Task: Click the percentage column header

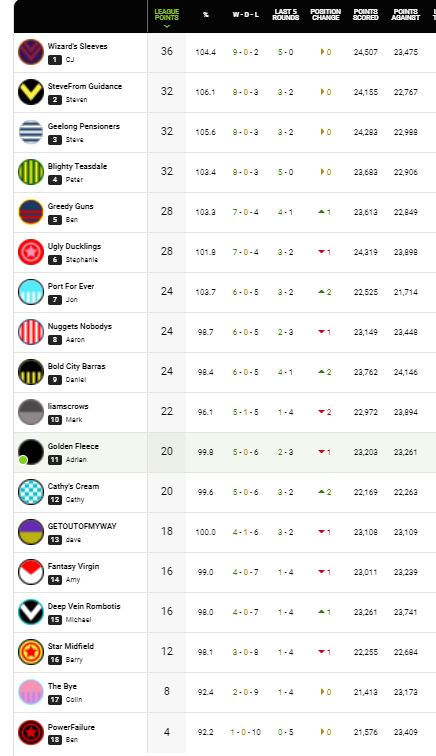Action: pyautogui.click(x=205, y=15)
